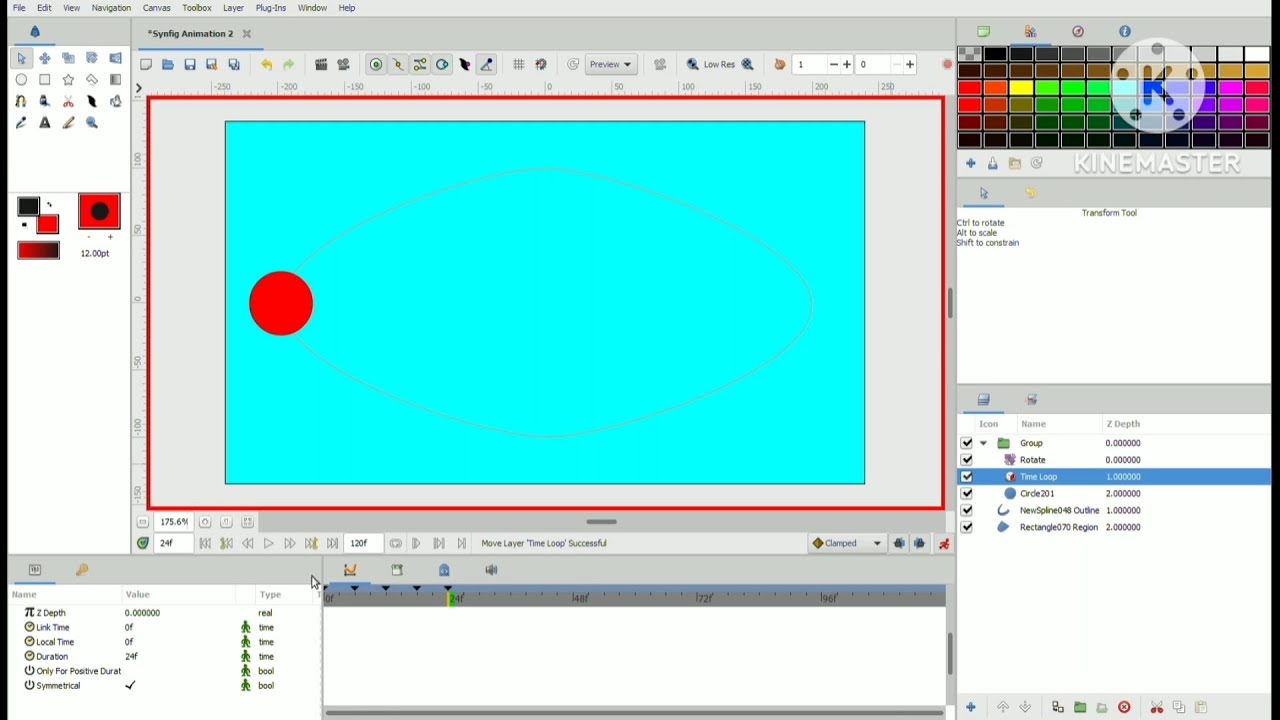
Task: Lower the layer with down arrow
Action: pos(1026,708)
